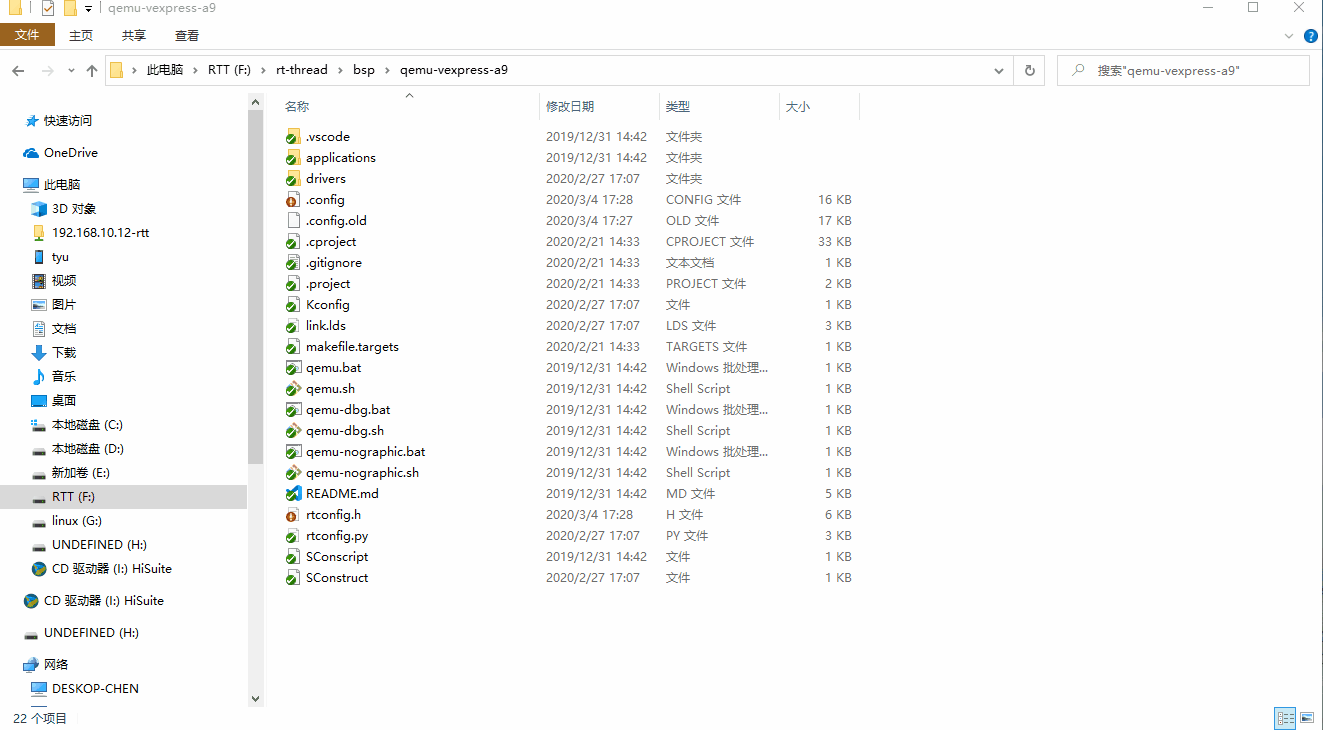The height and width of the screenshot is (730, 1323).
Task: Switch to details view in status bar
Action: 1286,718
